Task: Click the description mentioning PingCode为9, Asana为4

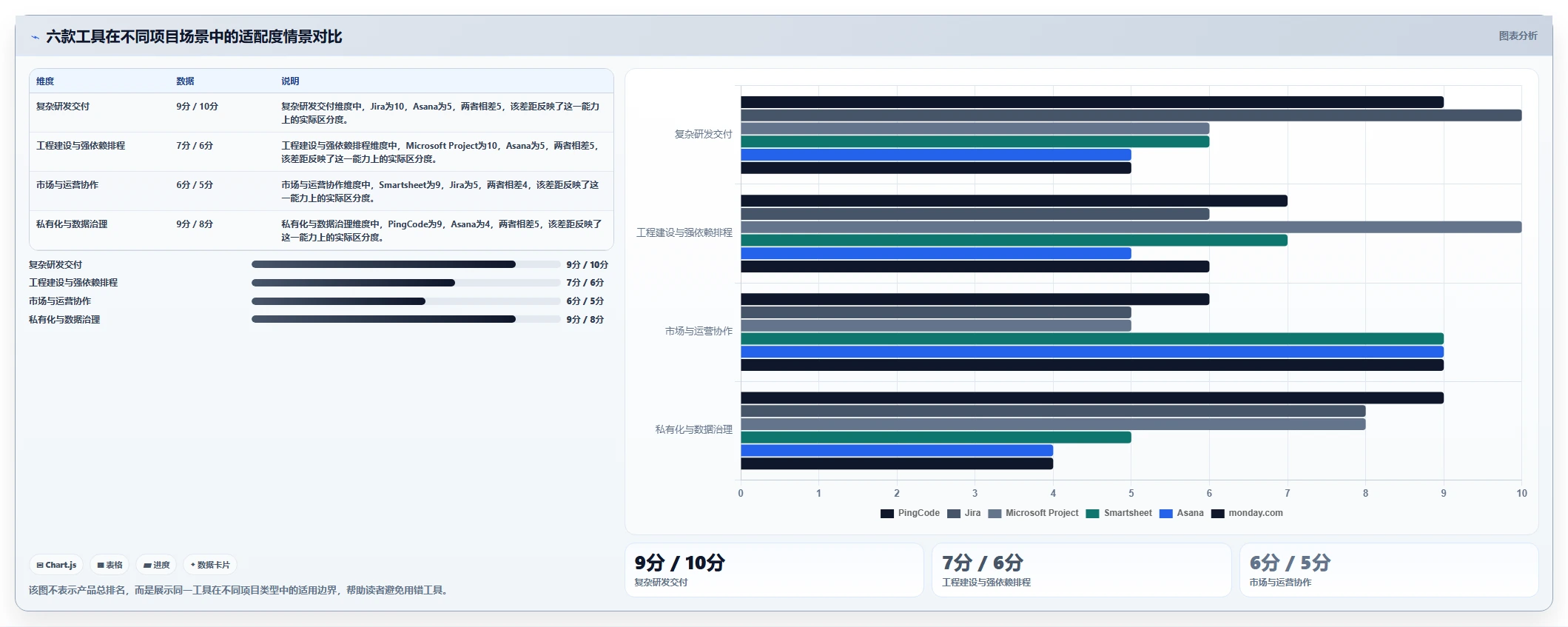Action: click(x=441, y=230)
